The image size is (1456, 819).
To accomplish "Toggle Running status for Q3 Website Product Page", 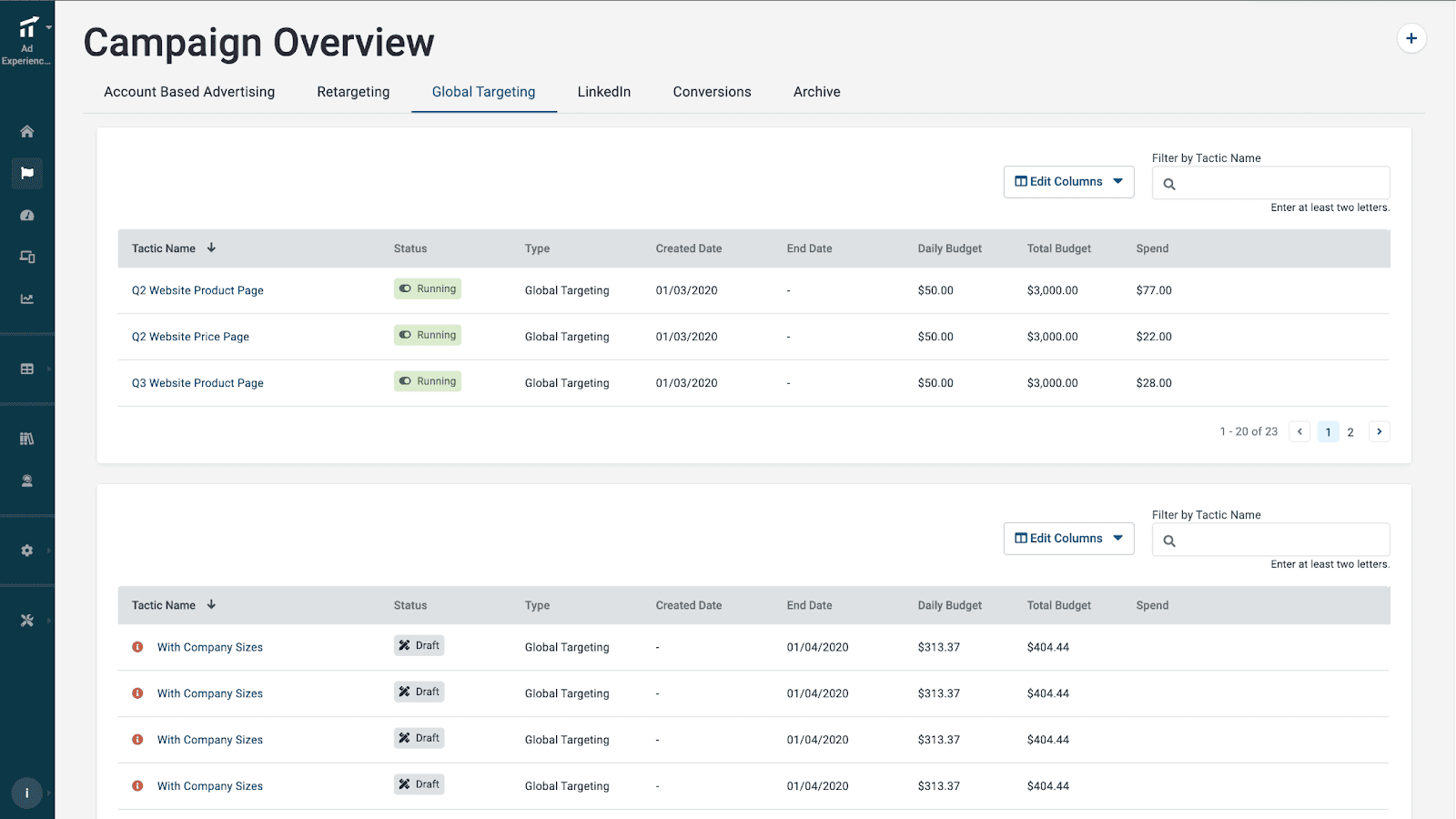I will point(428,382).
